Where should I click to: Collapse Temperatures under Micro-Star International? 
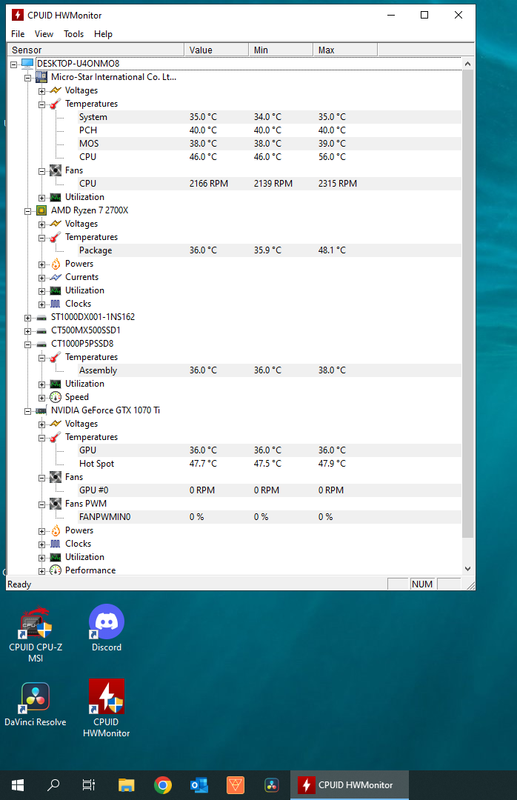(42, 104)
